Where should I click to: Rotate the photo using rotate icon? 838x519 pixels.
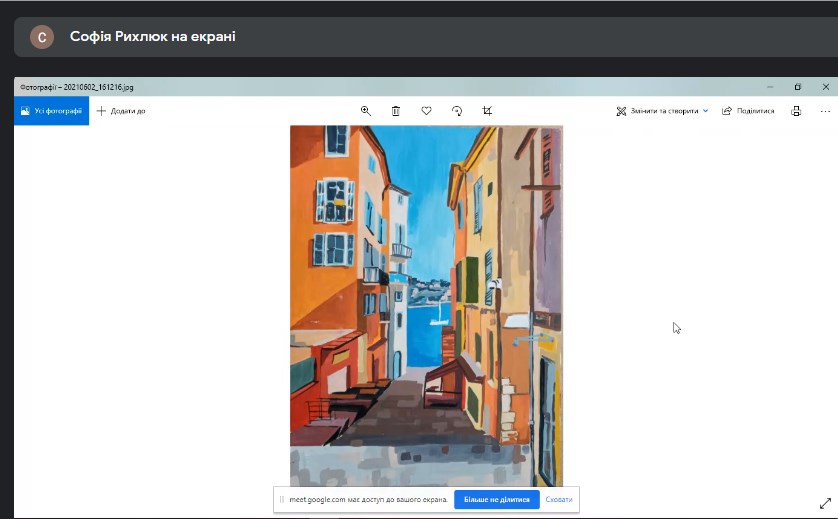coord(457,111)
